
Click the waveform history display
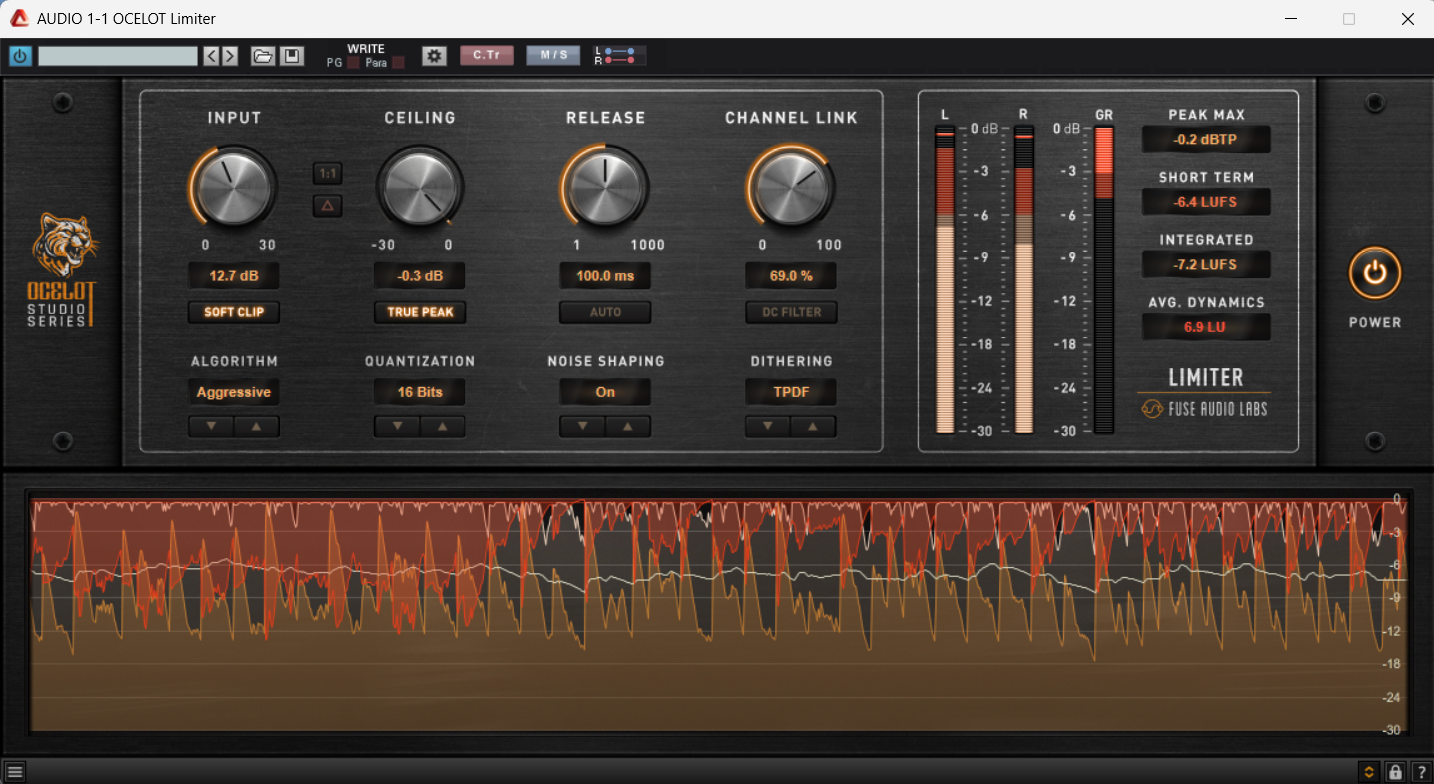click(x=718, y=615)
